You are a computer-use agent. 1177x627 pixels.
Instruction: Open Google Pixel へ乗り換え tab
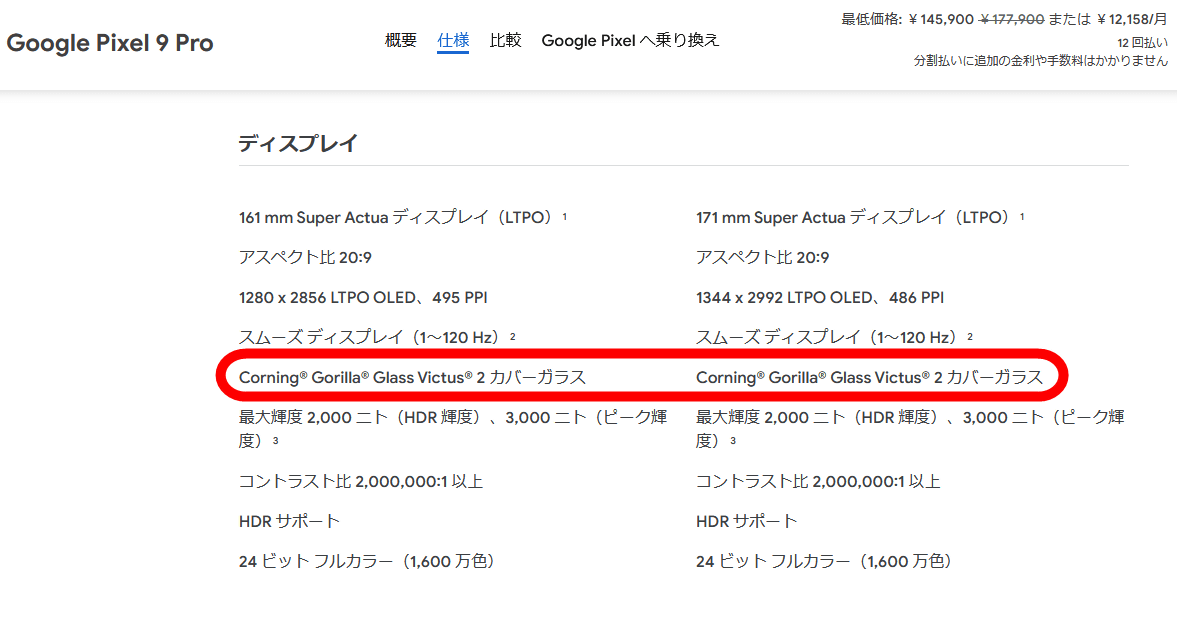point(631,41)
